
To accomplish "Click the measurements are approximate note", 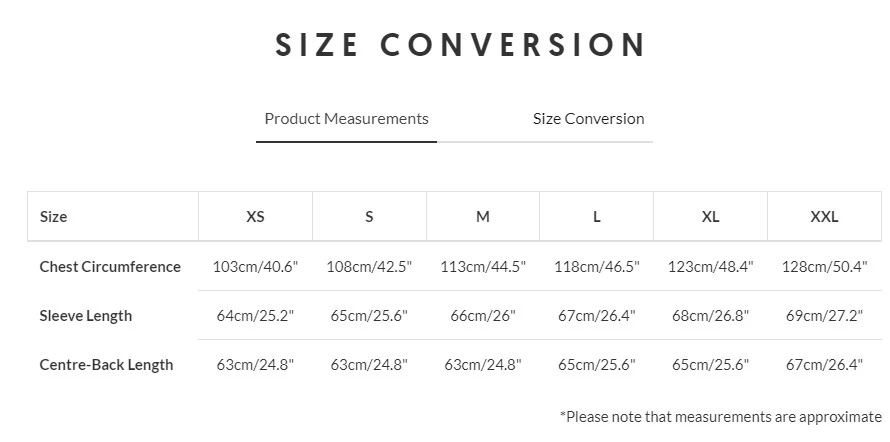I will click(721, 416).
